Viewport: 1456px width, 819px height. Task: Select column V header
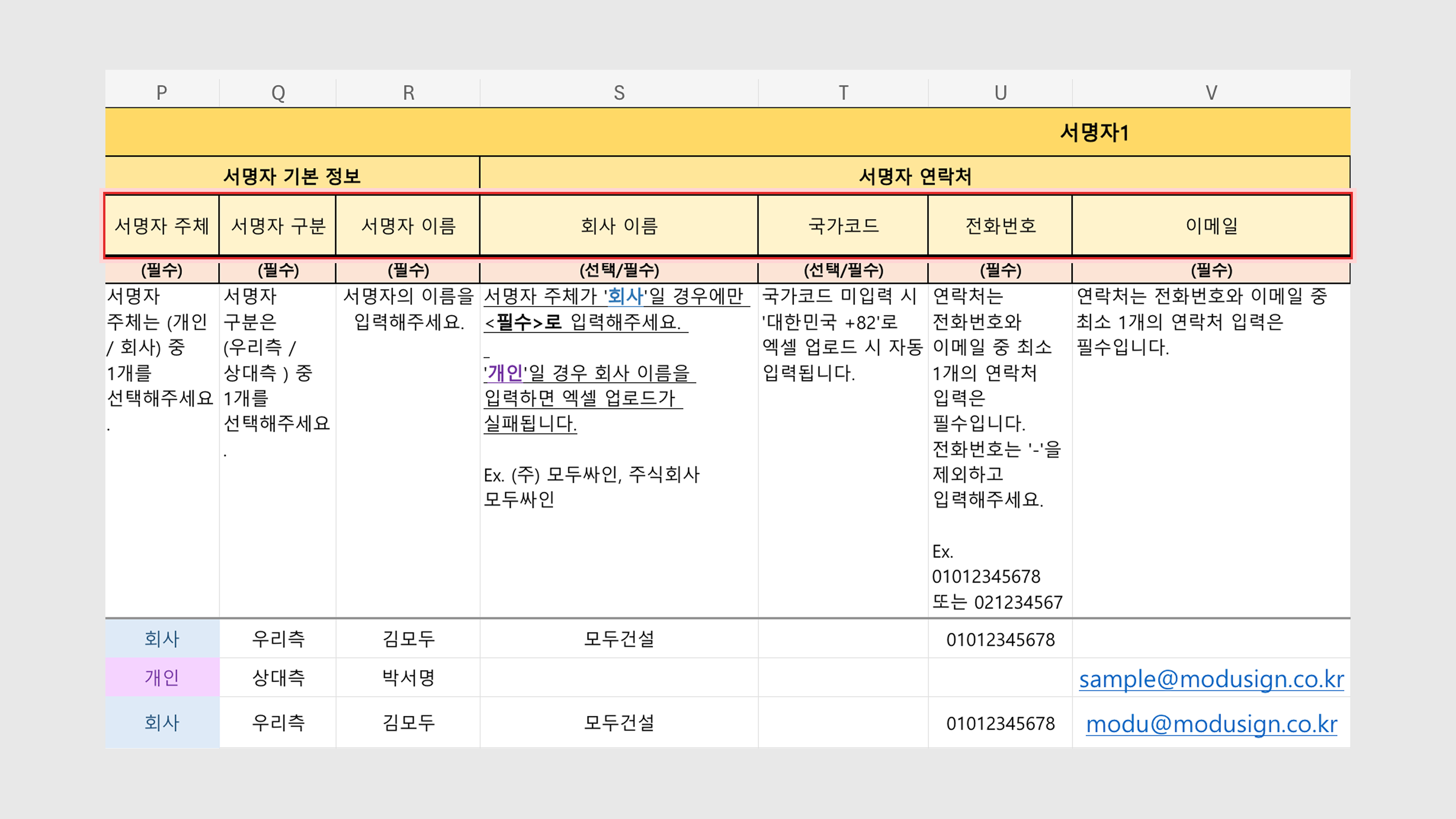click(x=1211, y=93)
